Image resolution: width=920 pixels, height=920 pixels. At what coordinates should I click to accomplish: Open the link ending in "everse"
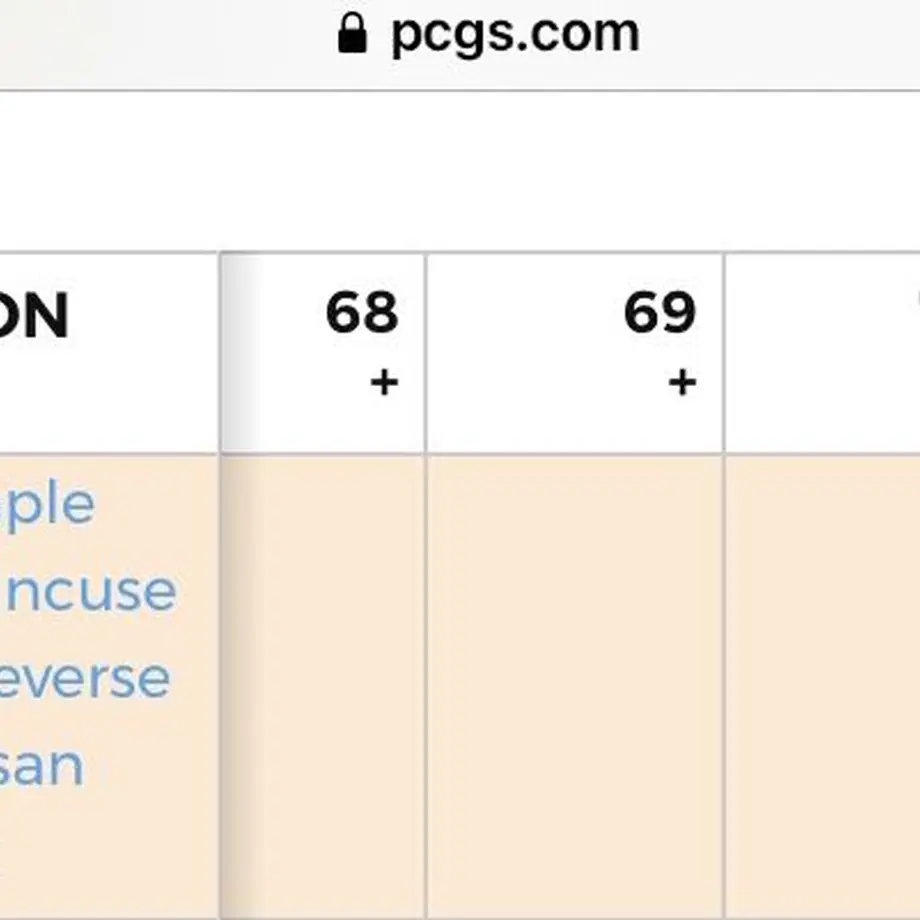pos(85,679)
